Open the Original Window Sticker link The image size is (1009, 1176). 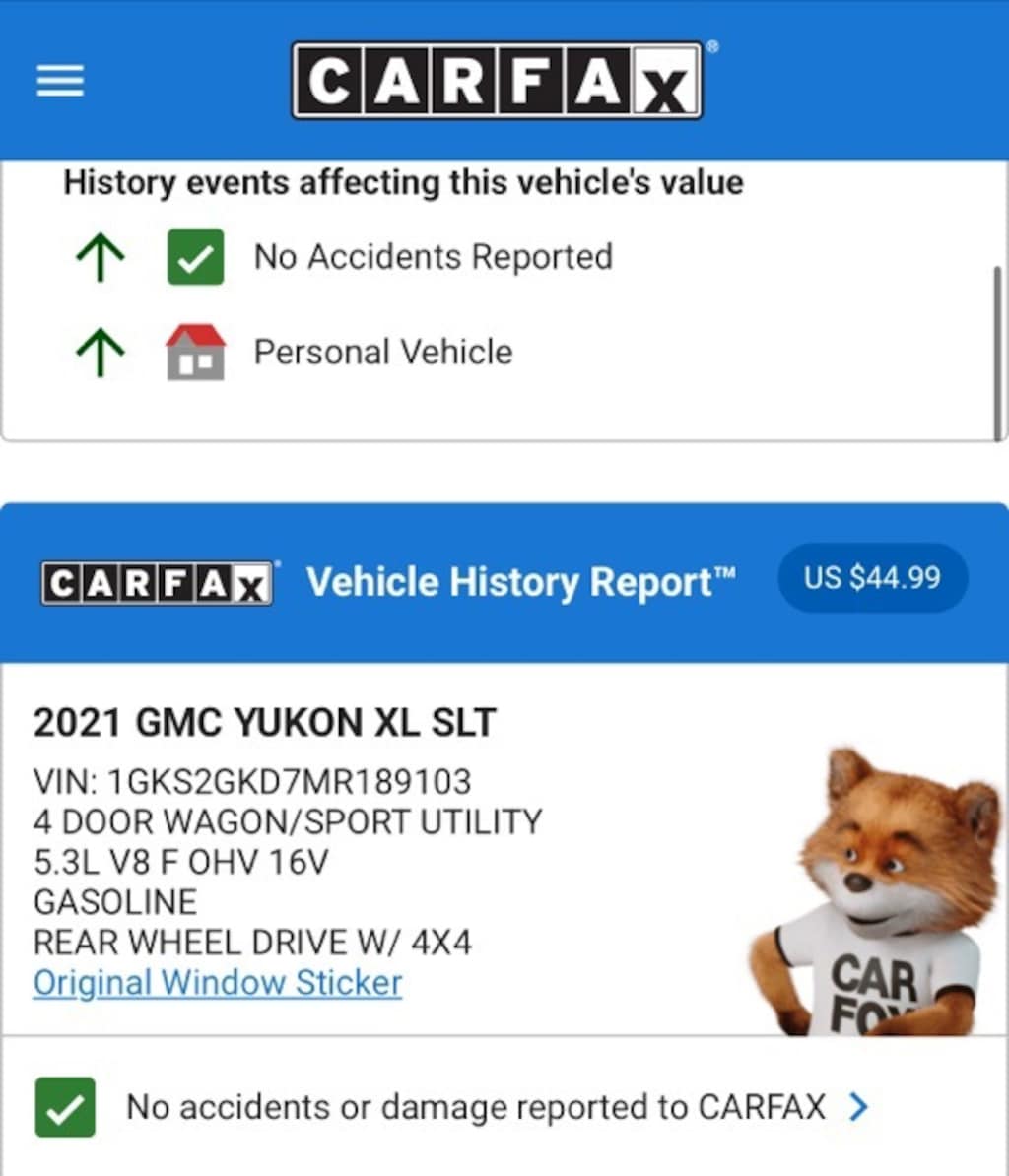pos(218,983)
